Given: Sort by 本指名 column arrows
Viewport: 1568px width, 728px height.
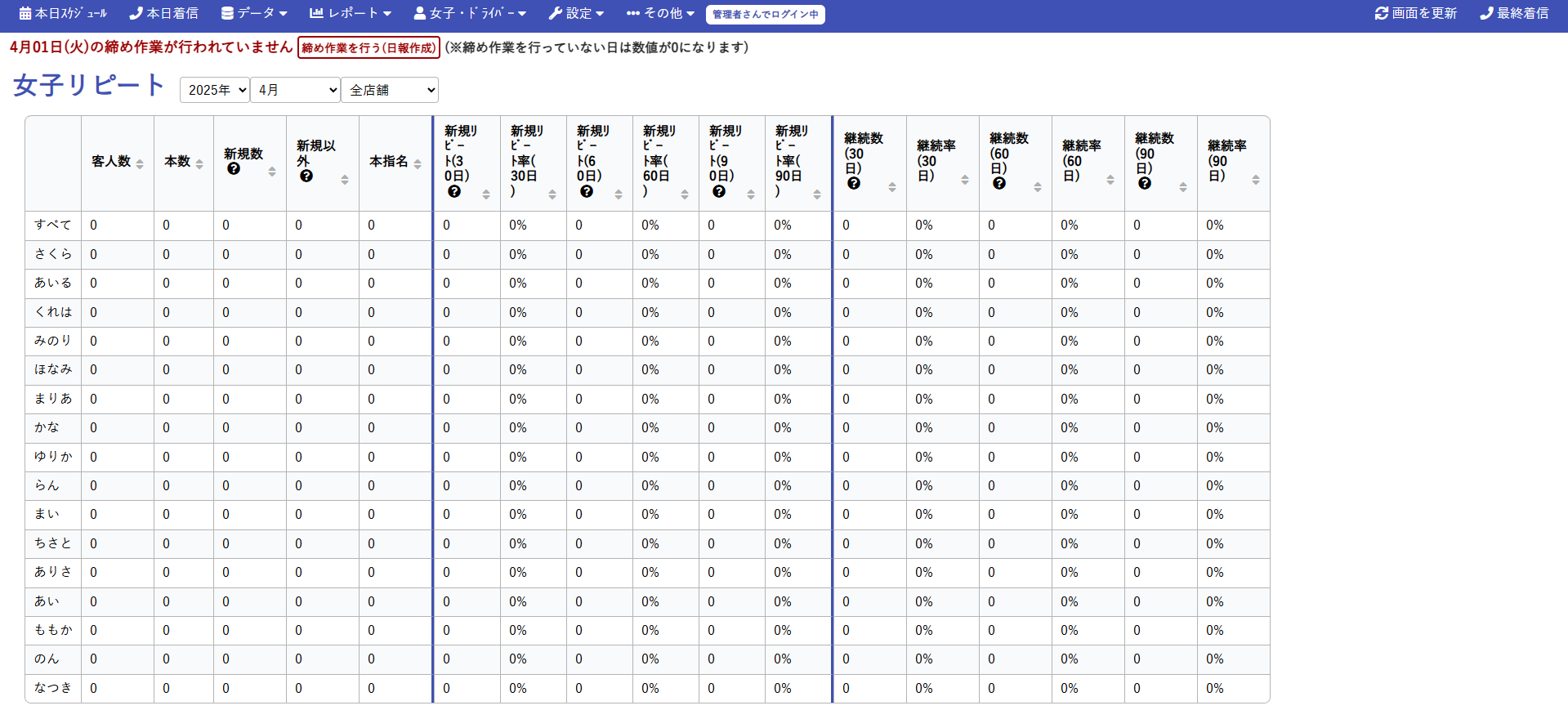Looking at the screenshot, I should pos(418,164).
